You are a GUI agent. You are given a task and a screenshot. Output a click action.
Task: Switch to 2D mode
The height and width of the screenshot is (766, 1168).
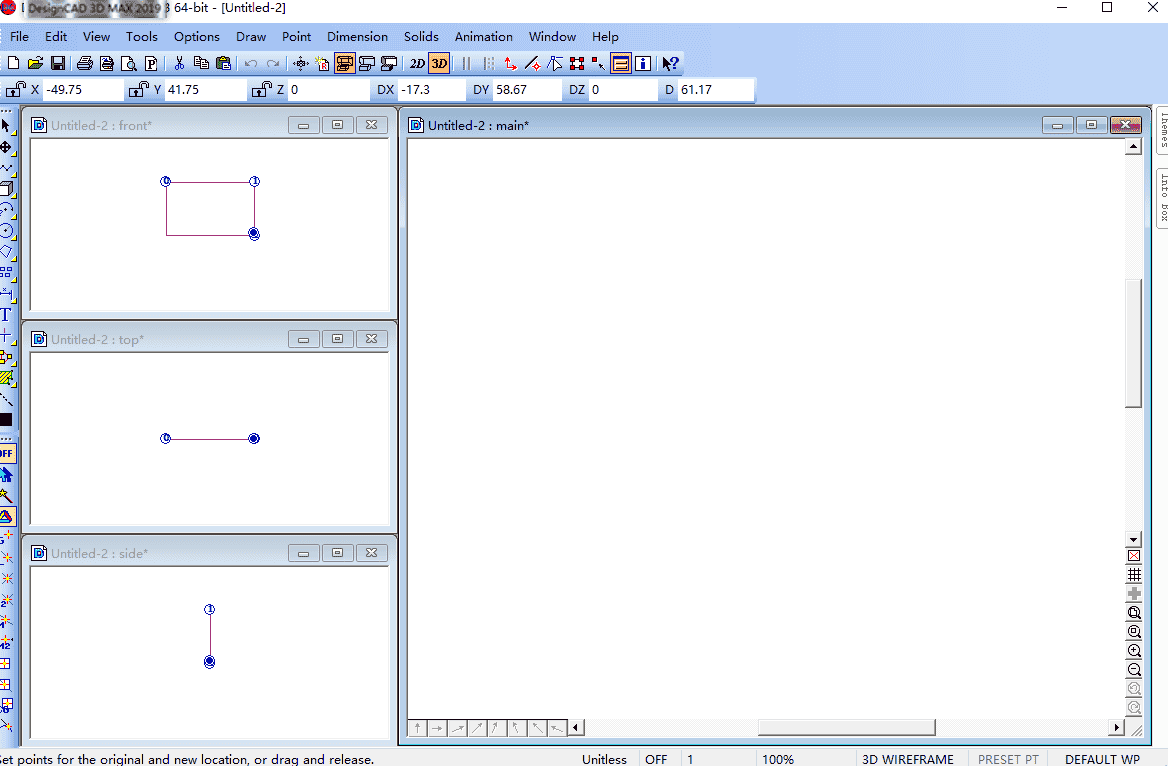(x=417, y=63)
